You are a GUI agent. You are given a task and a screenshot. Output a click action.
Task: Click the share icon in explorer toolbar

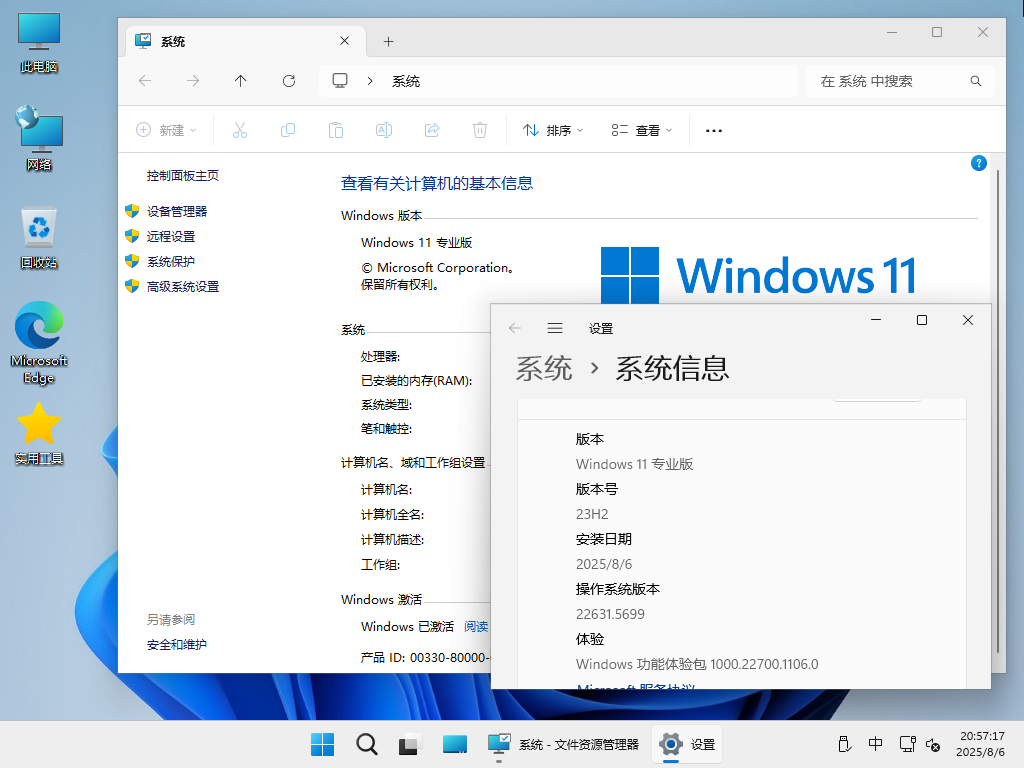pyautogui.click(x=432, y=131)
